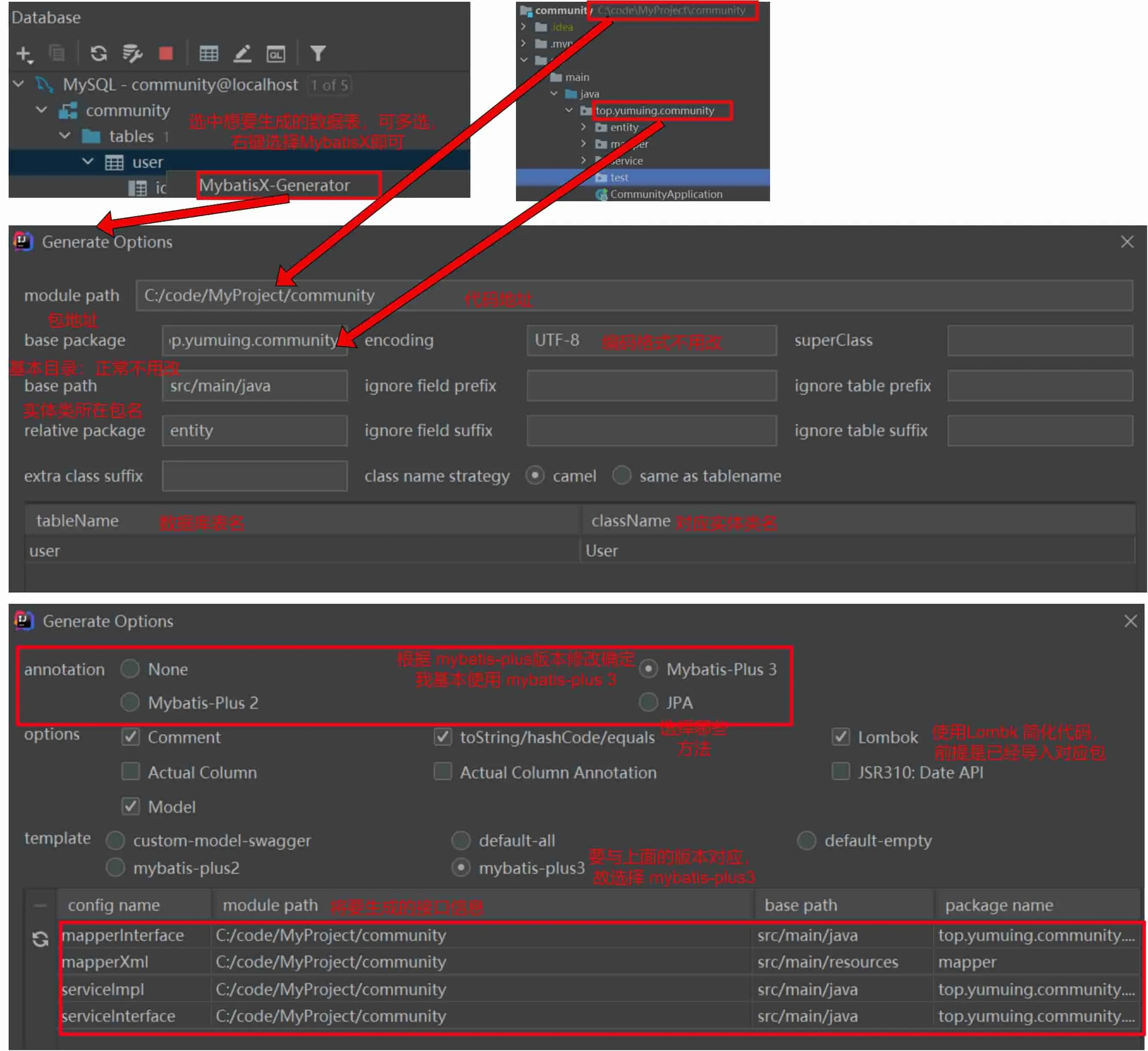Click the refresh icon in Database toolbar

click(x=98, y=54)
